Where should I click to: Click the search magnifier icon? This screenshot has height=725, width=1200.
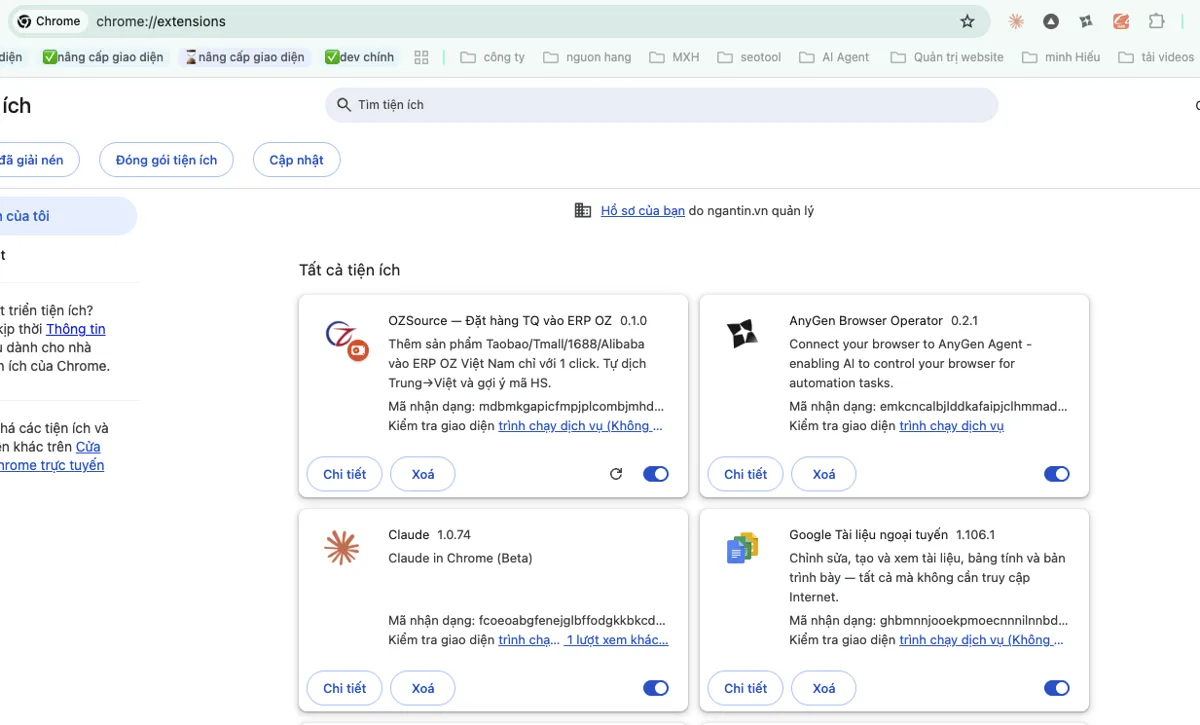344,105
